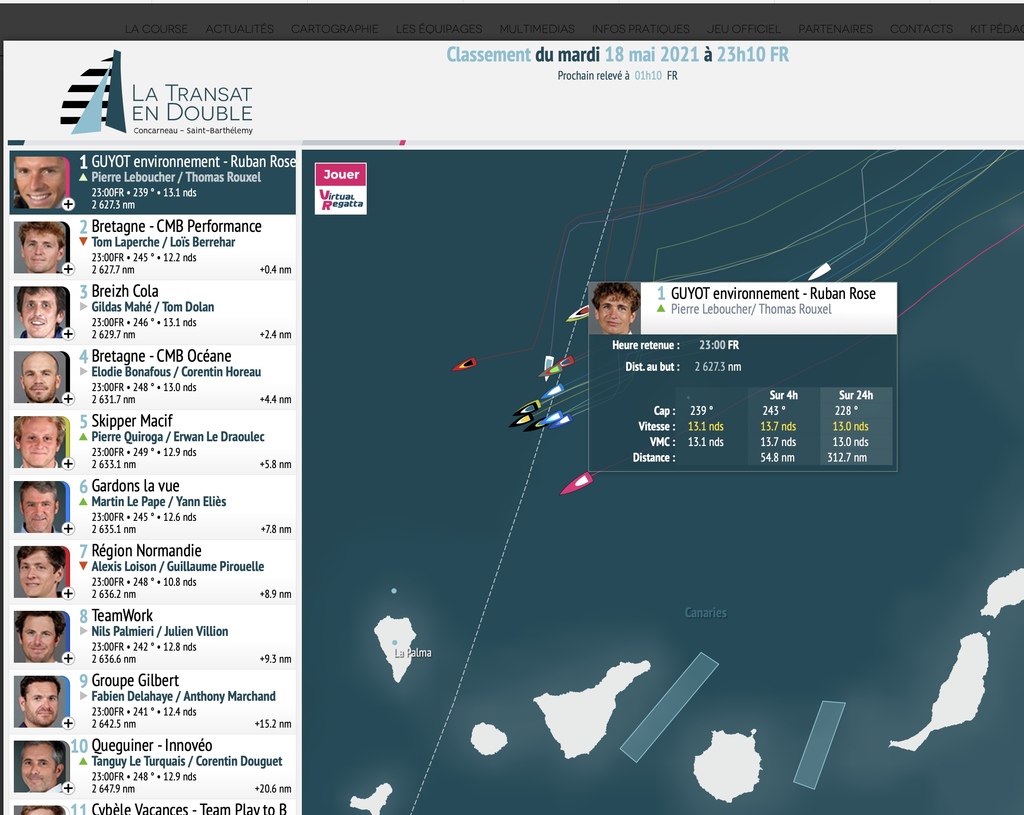The width and height of the screenshot is (1024, 815).
Task: Click Tom Laperche / Loïs Berrehar names
Action: click(x=163, y=242)
